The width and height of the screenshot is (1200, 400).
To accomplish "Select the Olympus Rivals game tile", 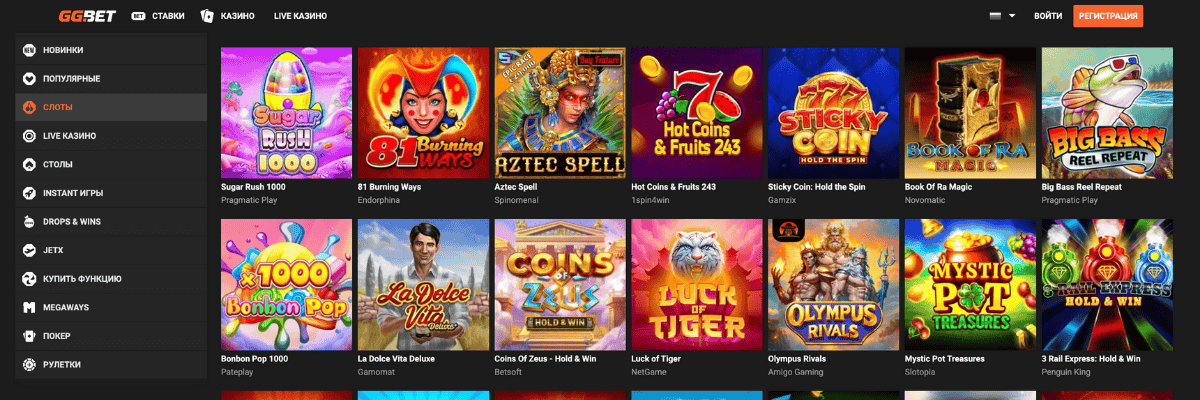I will tap(833, 284).
